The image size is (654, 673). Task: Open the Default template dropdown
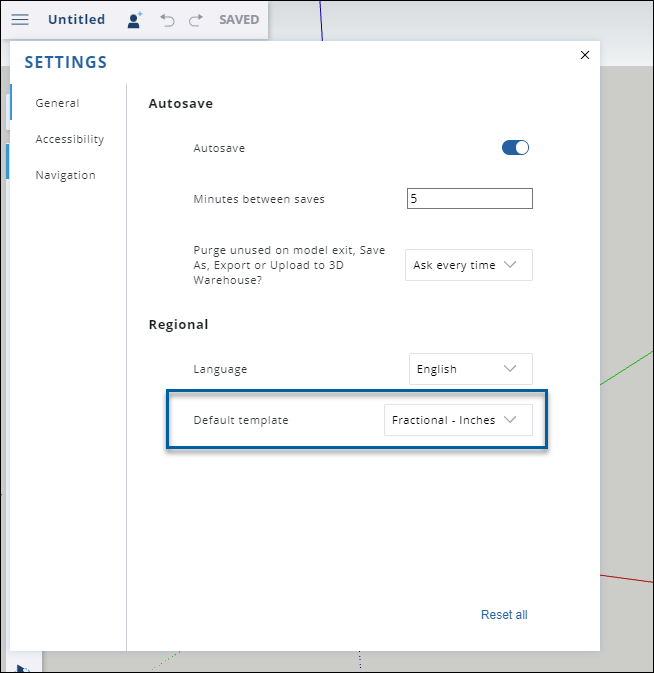click(458, 420)
